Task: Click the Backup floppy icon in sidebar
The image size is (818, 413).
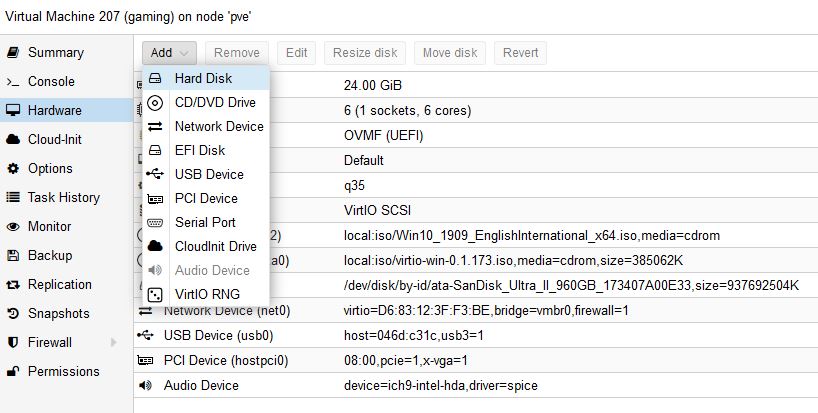Action: pyautogui.click(x=13, y=255)
